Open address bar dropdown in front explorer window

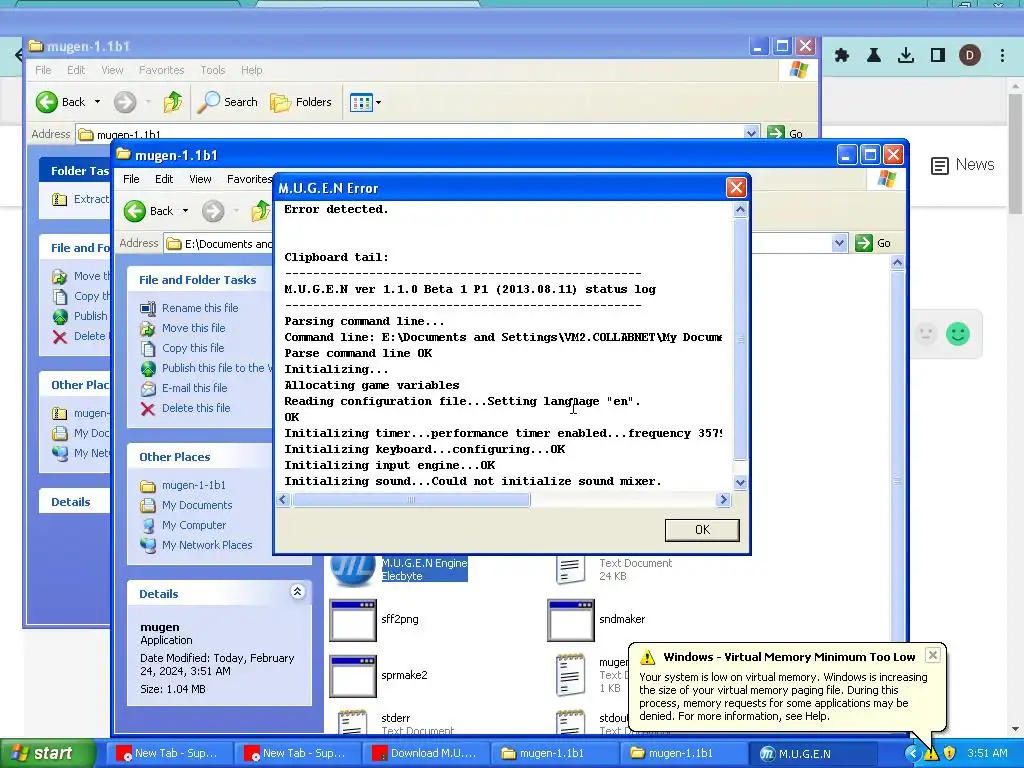click(839, 243)
